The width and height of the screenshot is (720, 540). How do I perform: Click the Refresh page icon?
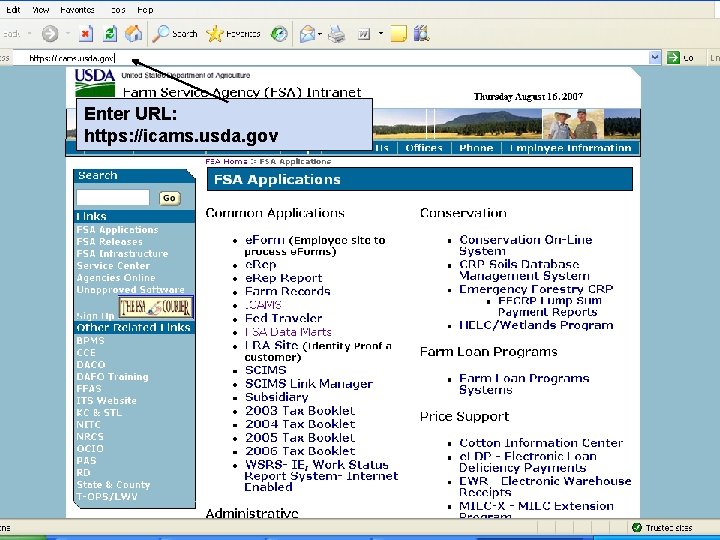coord(110,34)
